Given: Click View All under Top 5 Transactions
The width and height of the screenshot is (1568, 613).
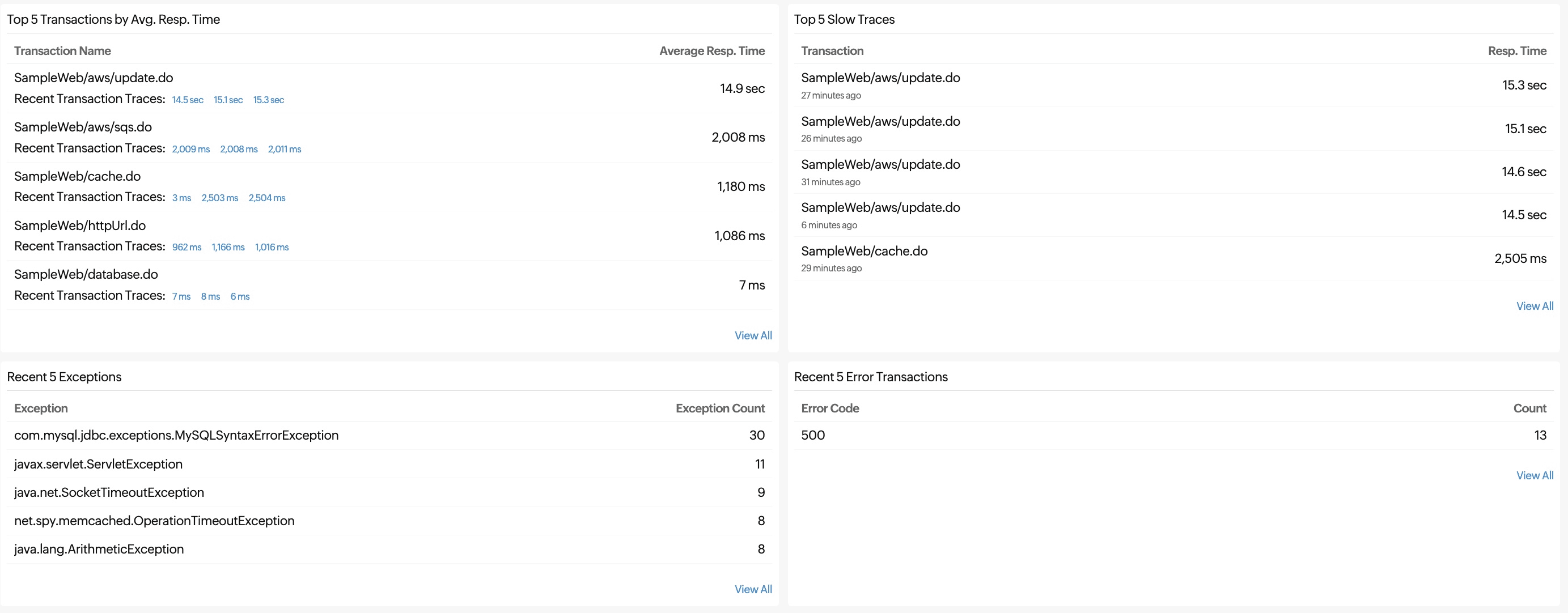Looking at the screenshot, I should [x=752, y=335].
